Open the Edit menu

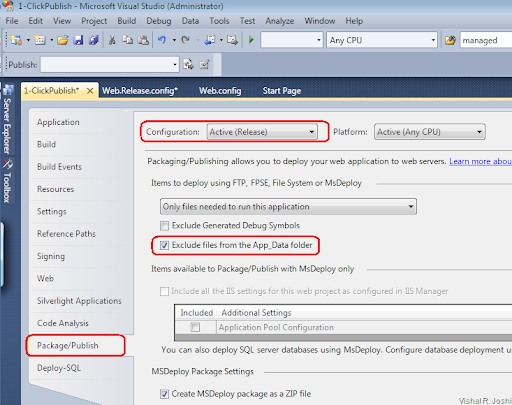click(35, 21)
